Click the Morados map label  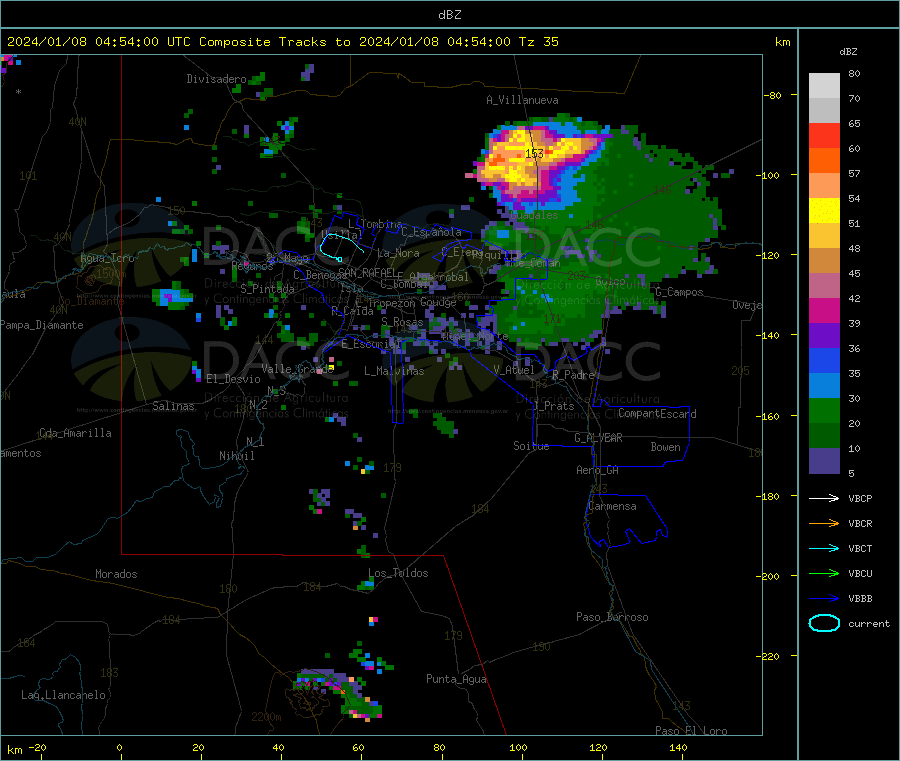click(x=116, y=574)
